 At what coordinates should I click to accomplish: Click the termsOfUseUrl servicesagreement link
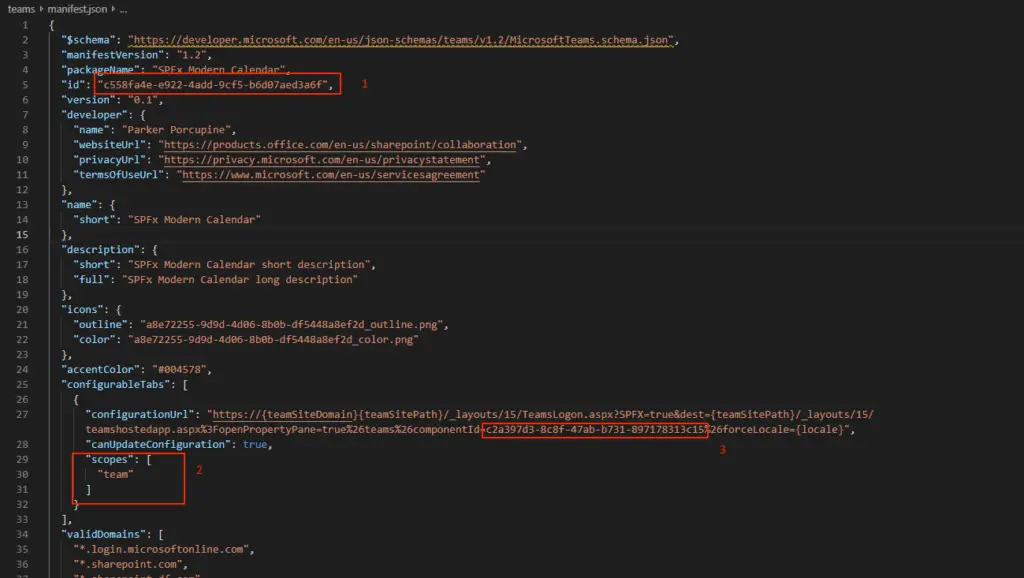coord(330,175)
